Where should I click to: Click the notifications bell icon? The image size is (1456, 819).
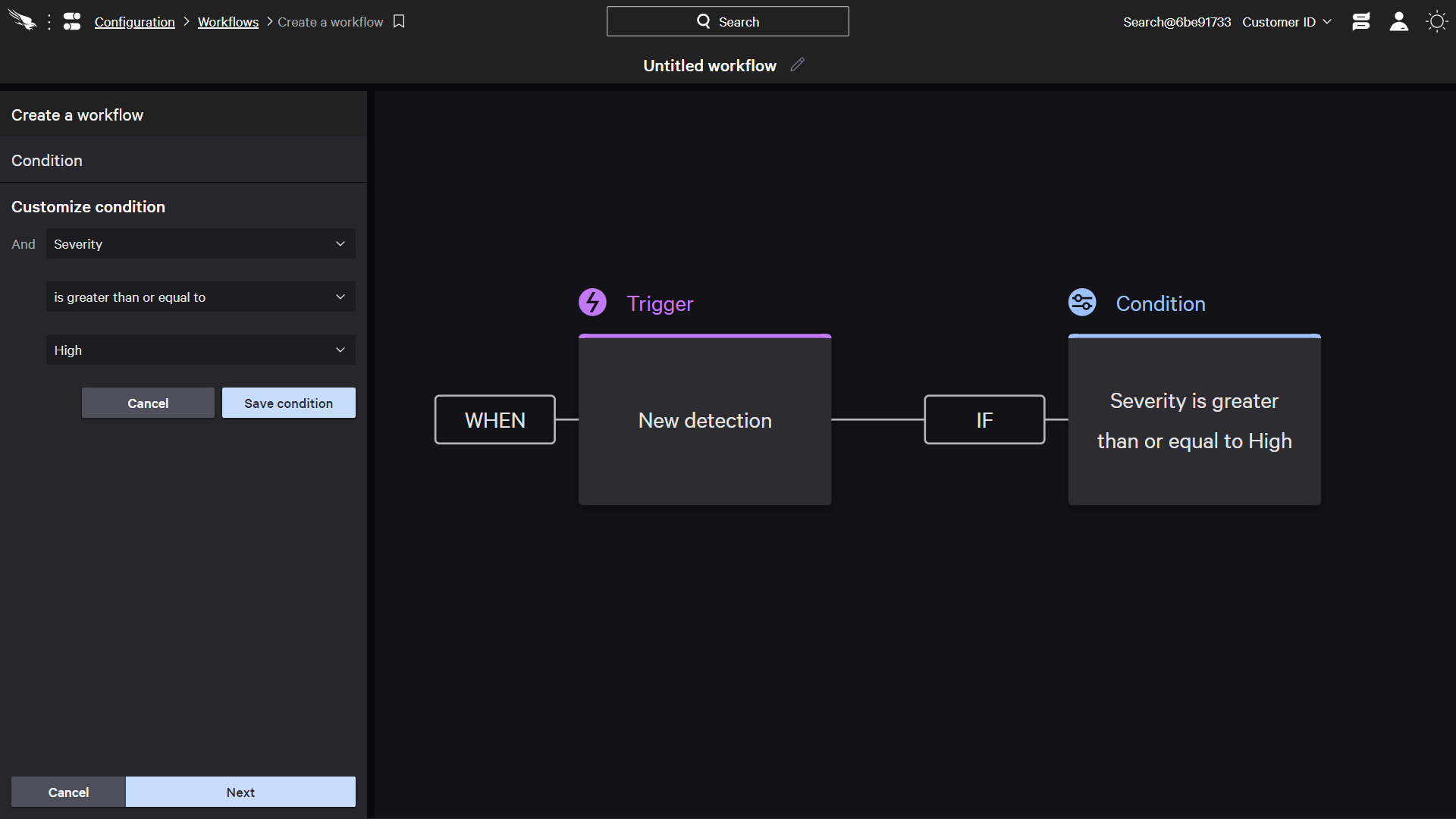1361,22
